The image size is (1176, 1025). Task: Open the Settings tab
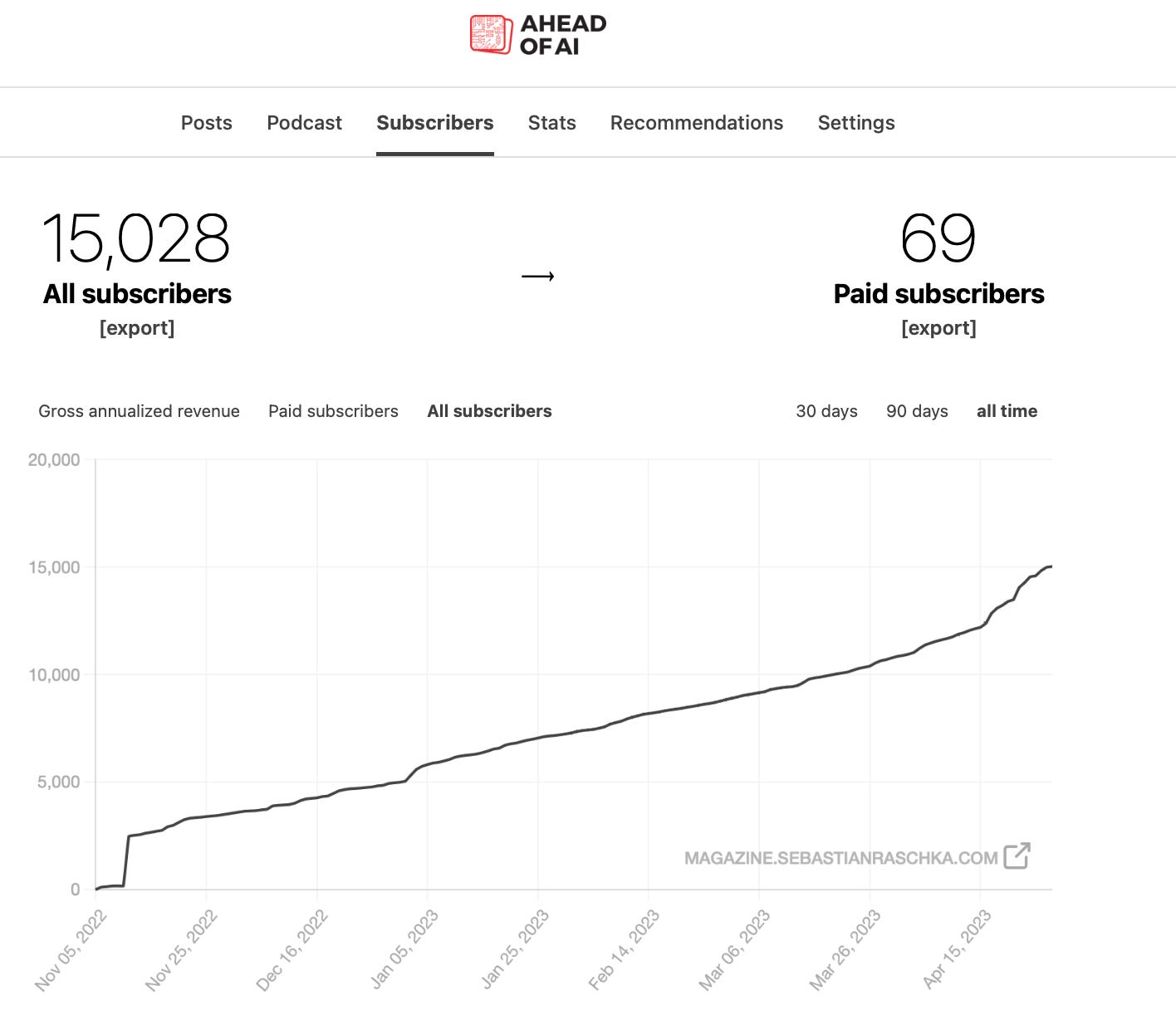[x=856, y=123]
